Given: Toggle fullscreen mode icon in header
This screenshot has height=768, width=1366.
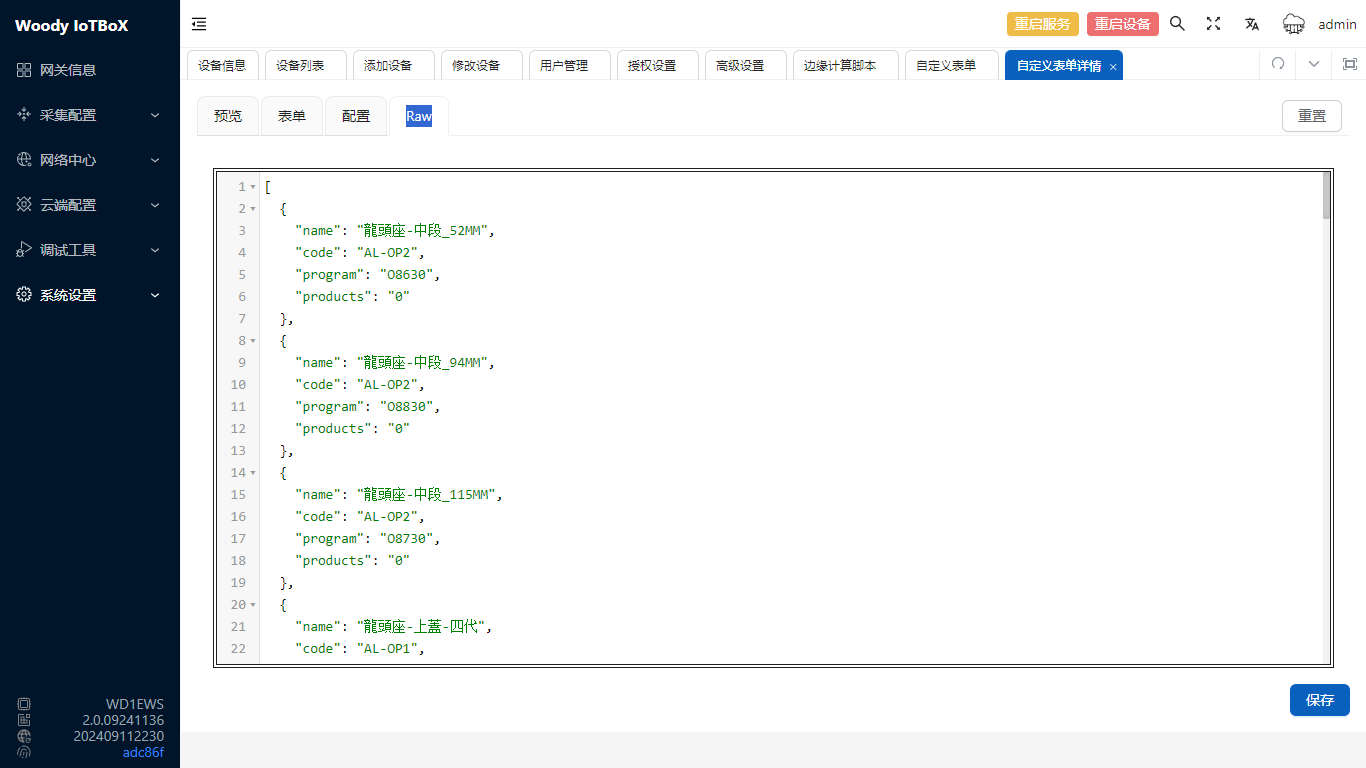Looking at the screenshot, I should coord(1213,24).
